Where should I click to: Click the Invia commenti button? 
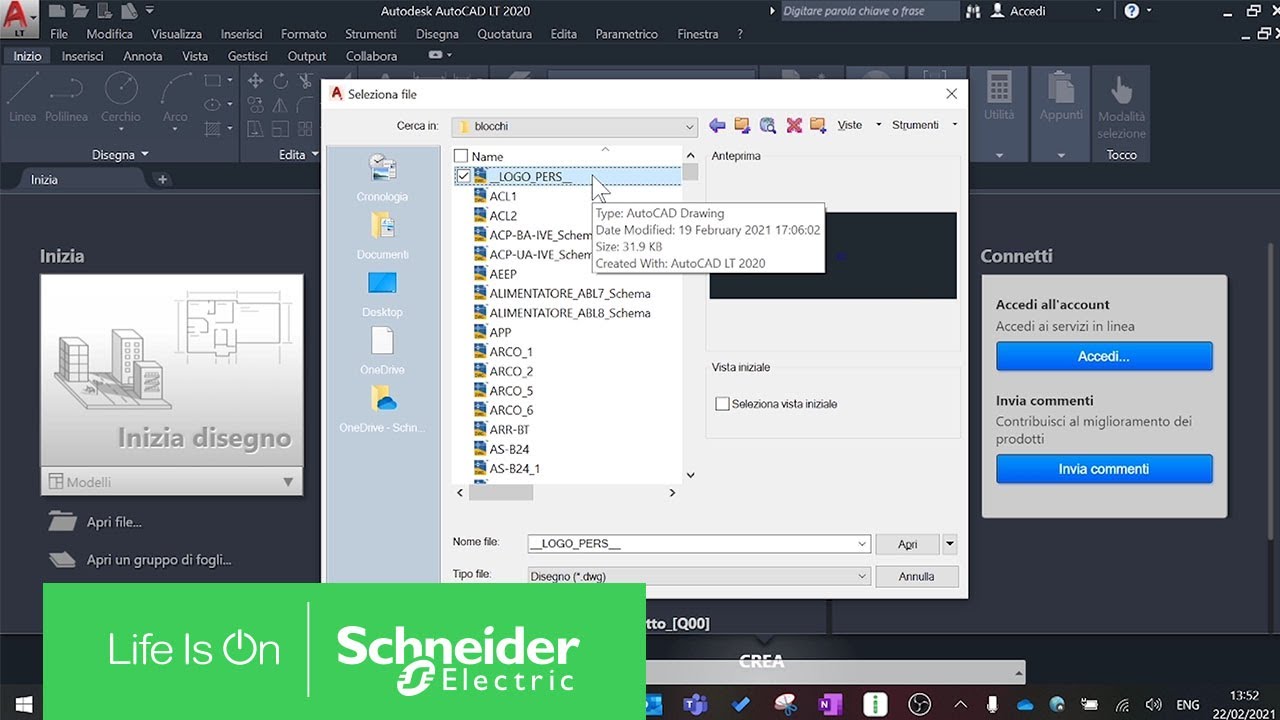coord(1104,469)
